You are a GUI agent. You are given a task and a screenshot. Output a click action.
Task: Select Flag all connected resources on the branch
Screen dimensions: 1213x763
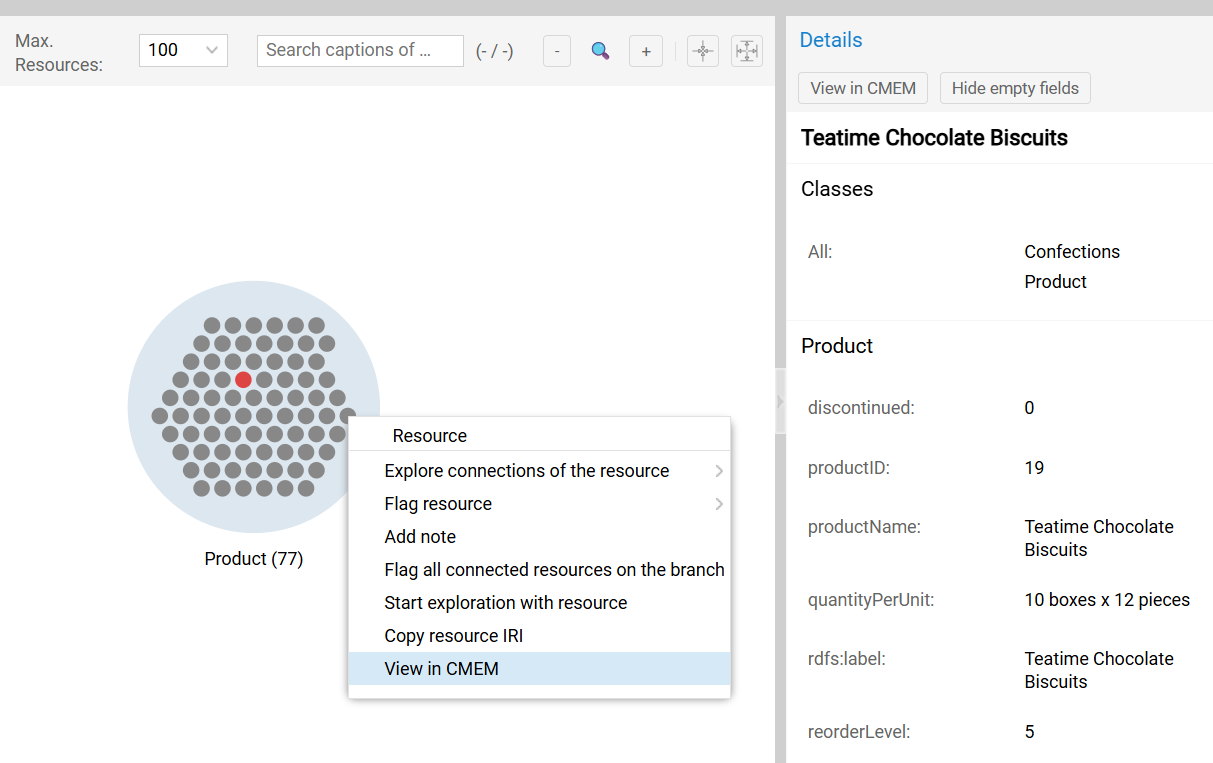(555, 569)
